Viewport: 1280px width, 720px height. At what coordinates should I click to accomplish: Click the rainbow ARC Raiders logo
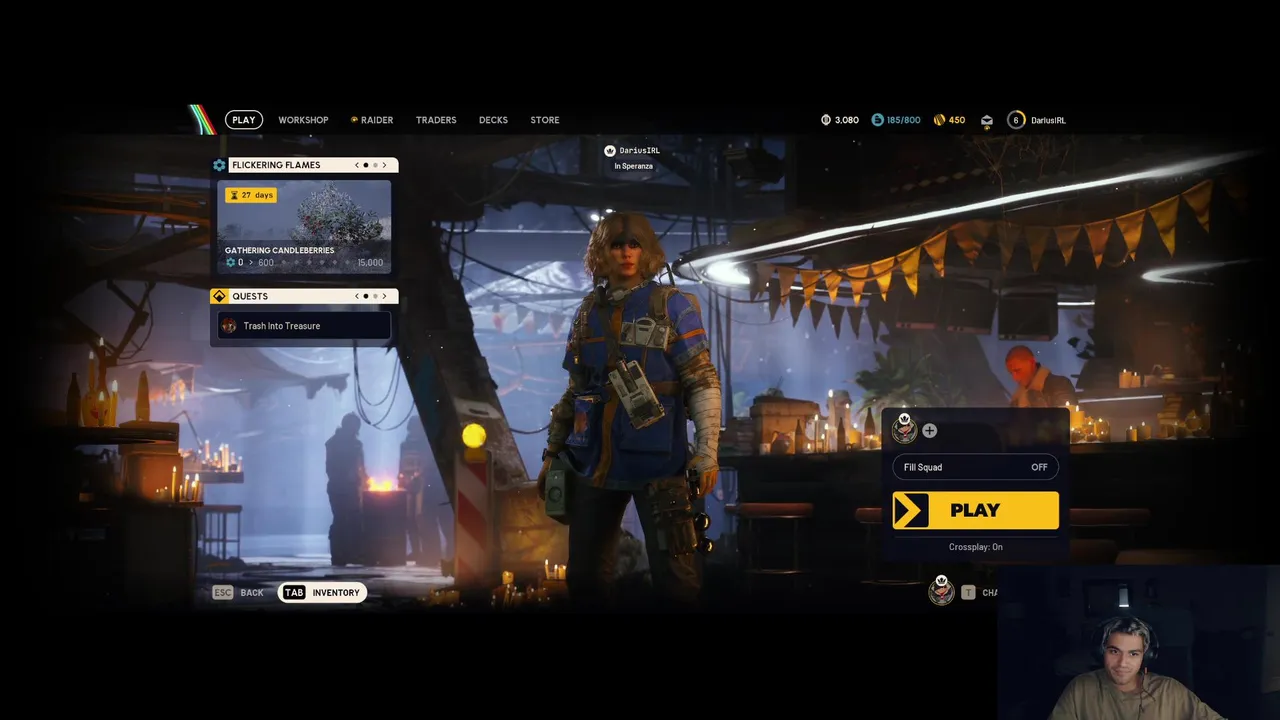pos(202,119)
